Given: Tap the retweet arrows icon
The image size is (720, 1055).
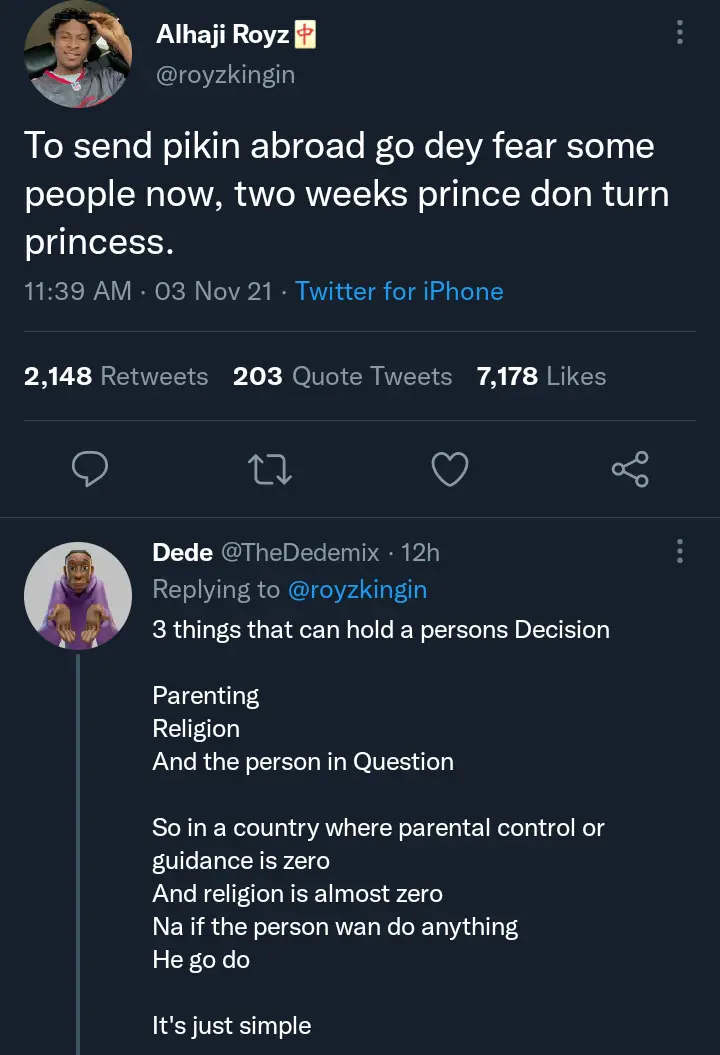Looking at the screenshot, I should click(271, 469).
